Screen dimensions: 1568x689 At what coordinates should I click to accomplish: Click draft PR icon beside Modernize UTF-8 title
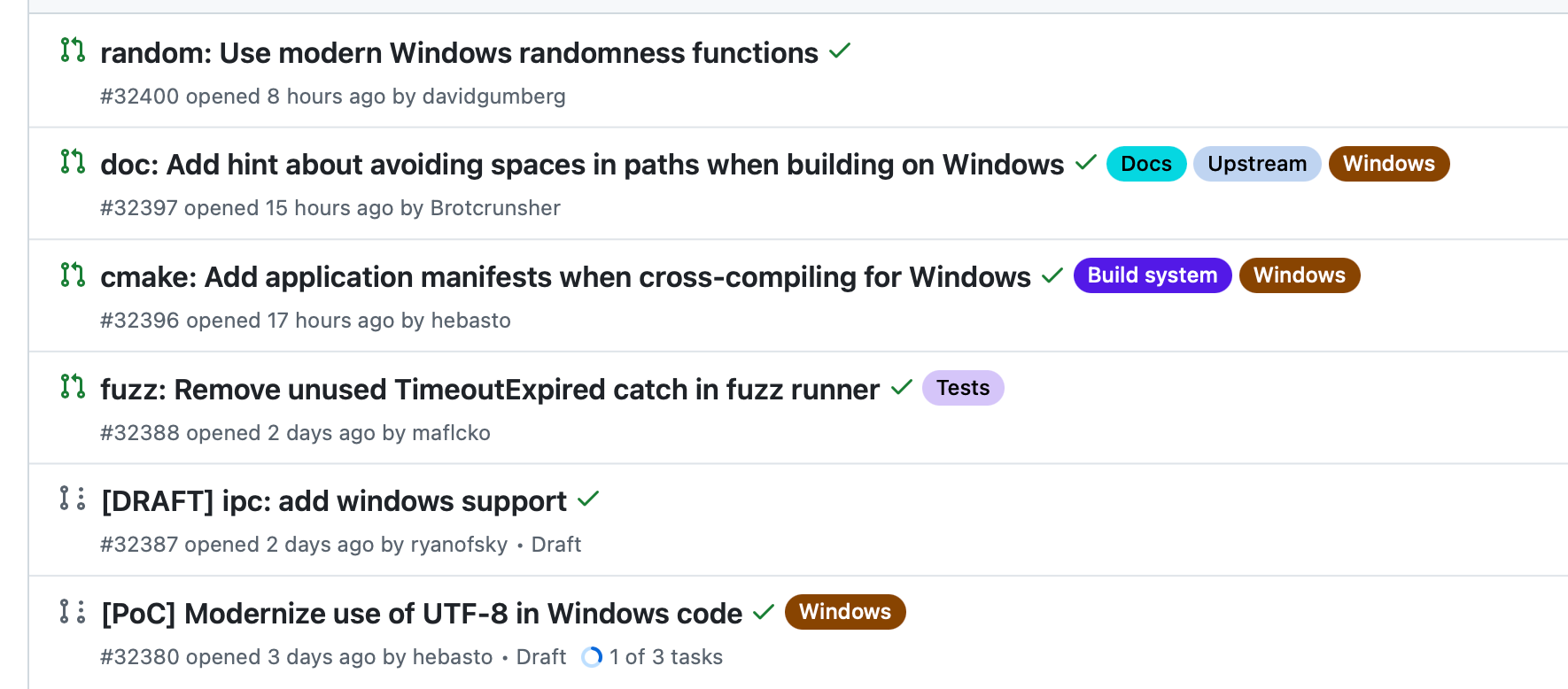click(73, 611)
